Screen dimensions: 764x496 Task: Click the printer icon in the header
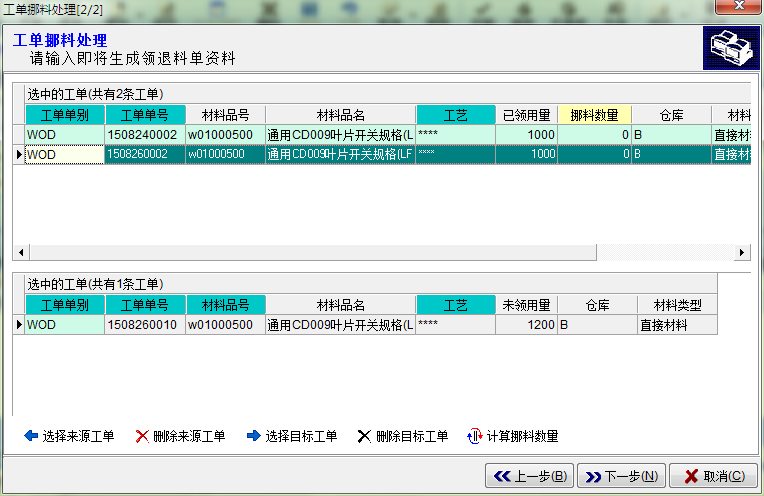click(x=731, y=48)
